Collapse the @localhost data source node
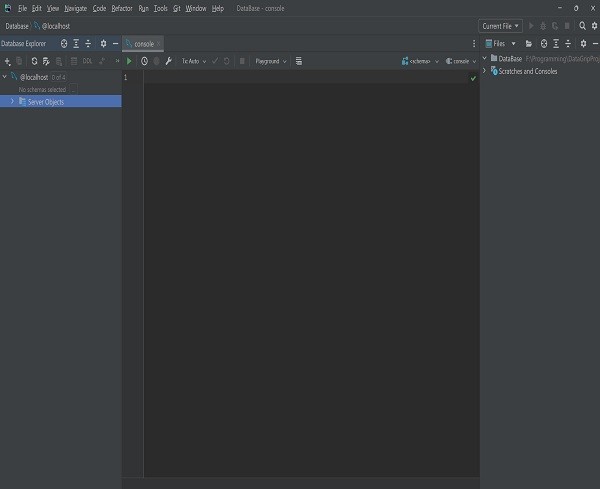Viewport: 600px width, 489px height. click(x=5, y=77)
